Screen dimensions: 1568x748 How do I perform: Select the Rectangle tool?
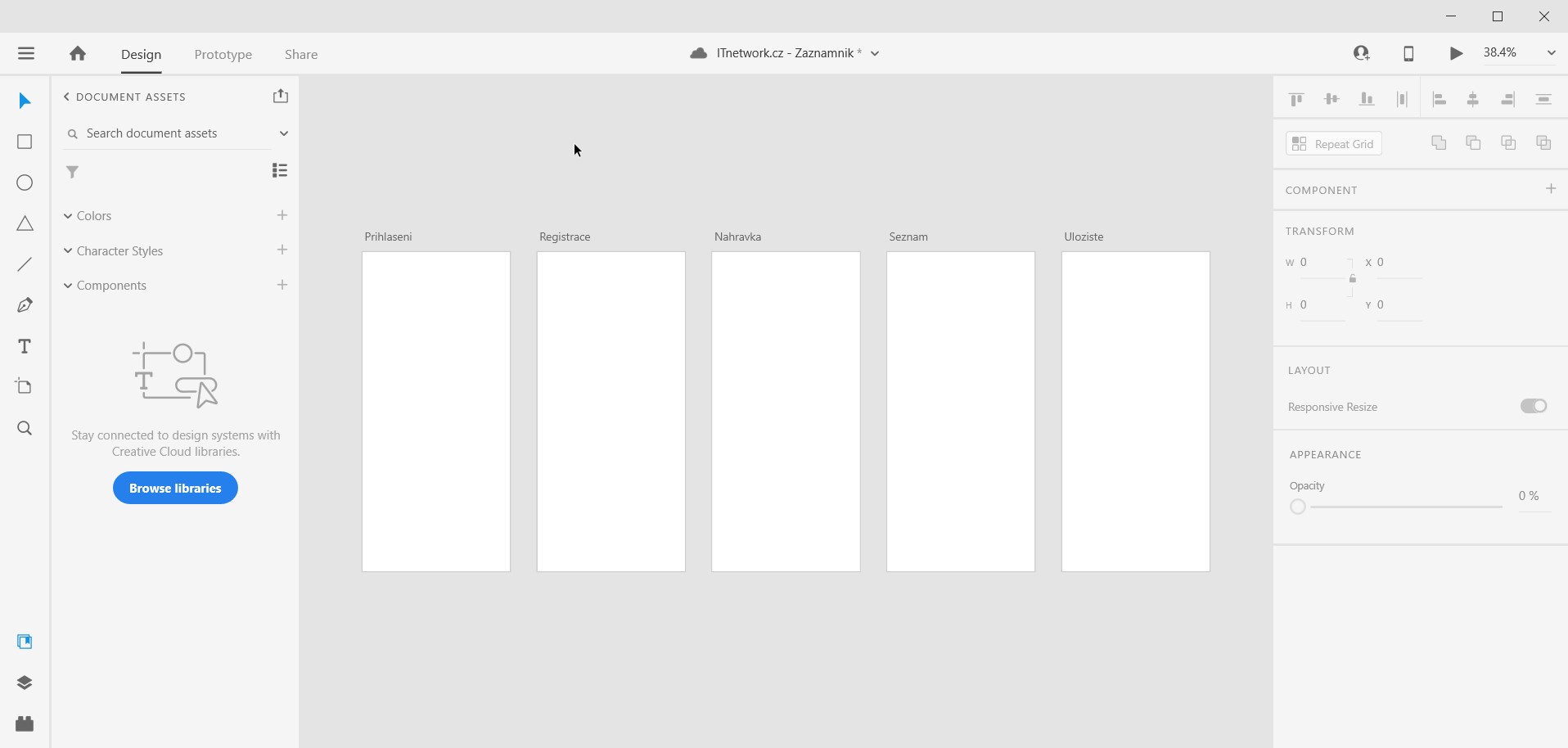[x=25, y=142]
